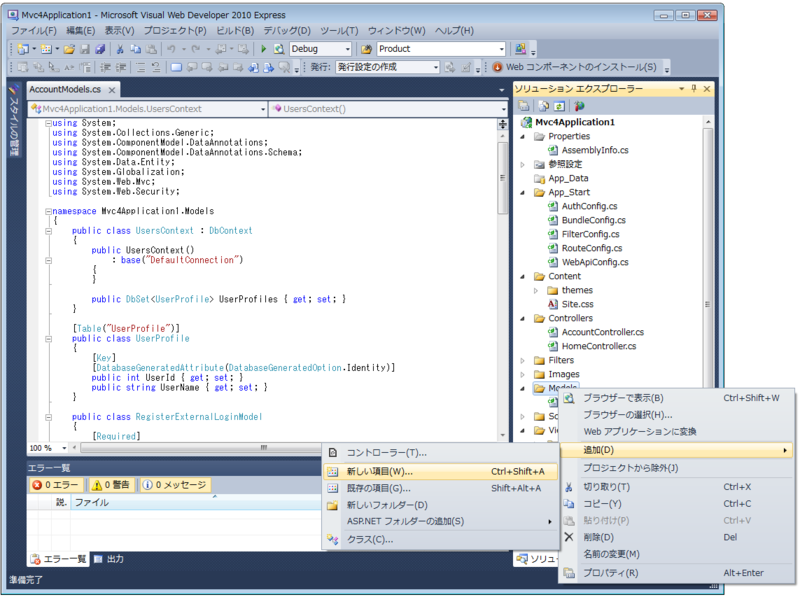
Task: Switch to the 出力 output tab
Action: (x=110, y=560)
